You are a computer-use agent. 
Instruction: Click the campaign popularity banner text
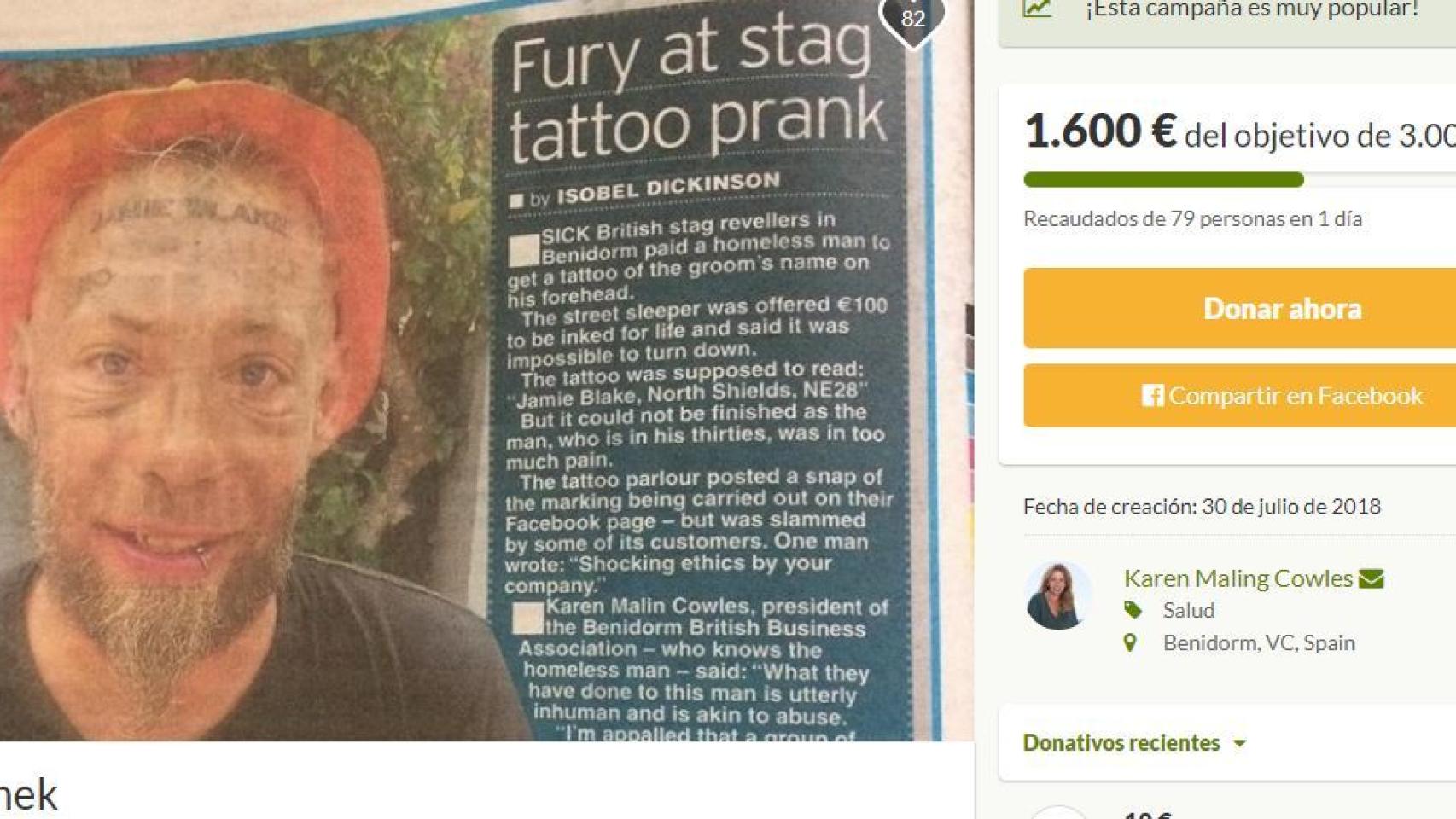pos(1252,9)
